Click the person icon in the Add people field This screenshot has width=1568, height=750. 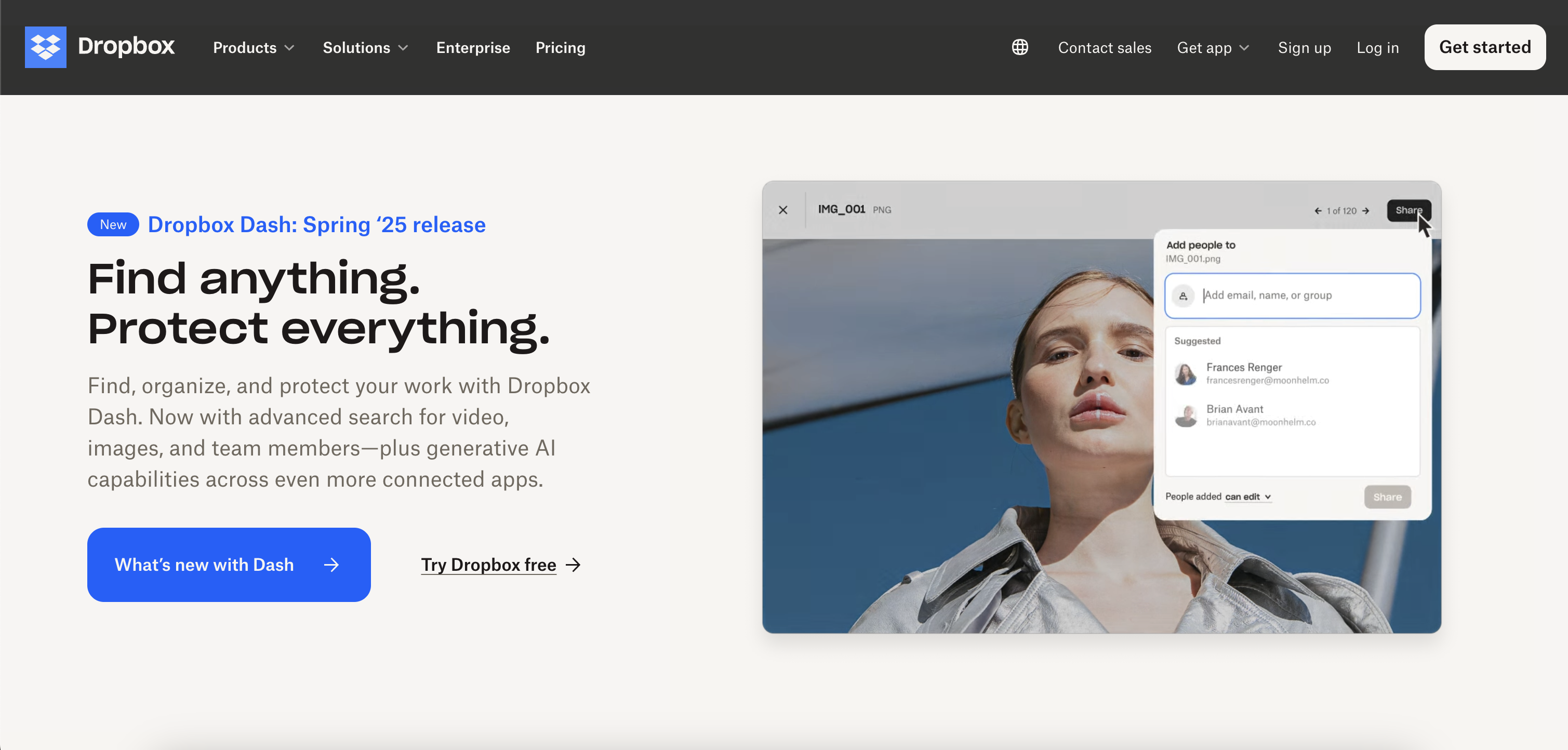(x=1184, y=296)
